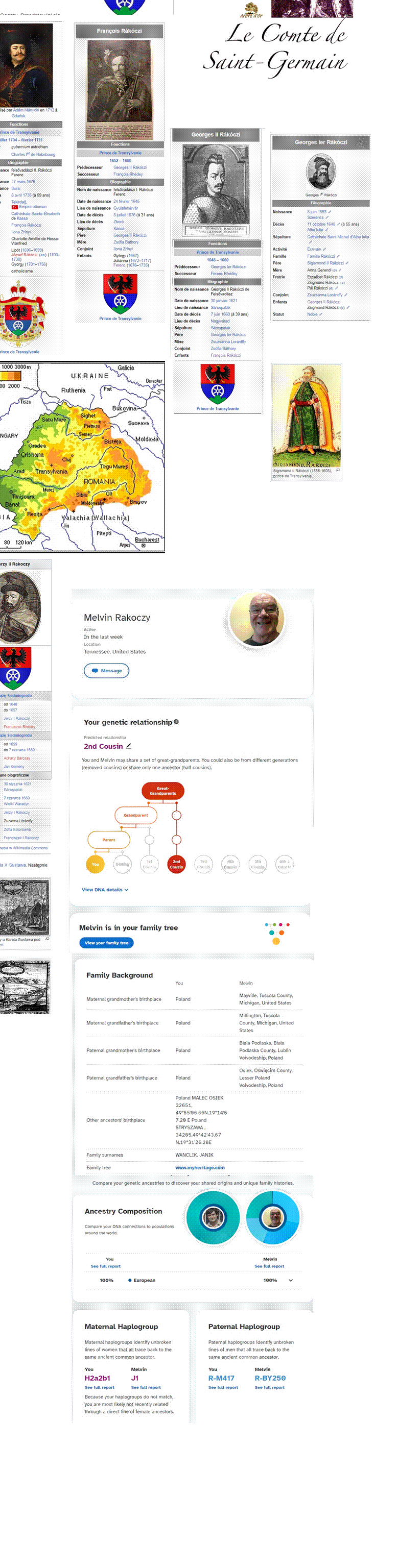Click the pencil edit icon beside 2nd Cousin
The height and width of the screenshot is (1568, 398).
click(129, 746)
